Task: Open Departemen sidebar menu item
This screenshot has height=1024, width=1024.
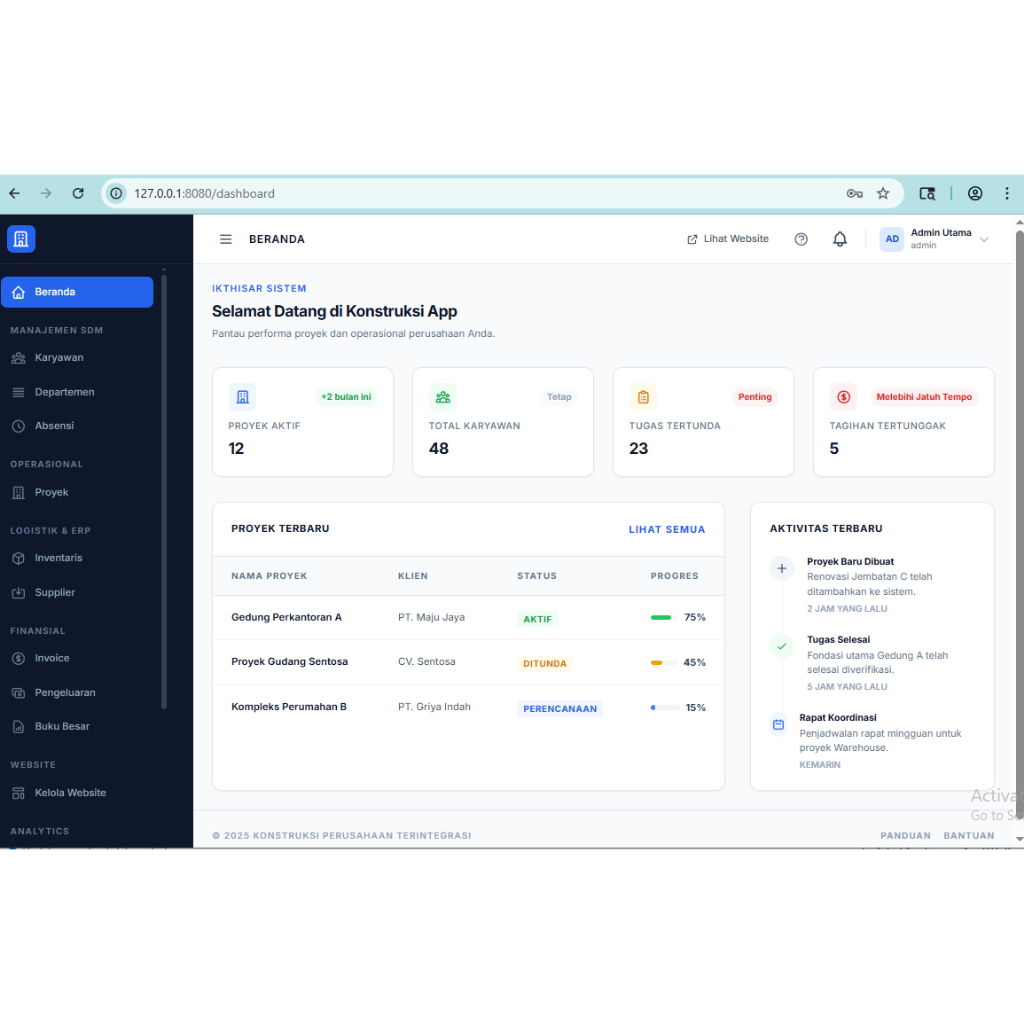Action: coord(77,392)
